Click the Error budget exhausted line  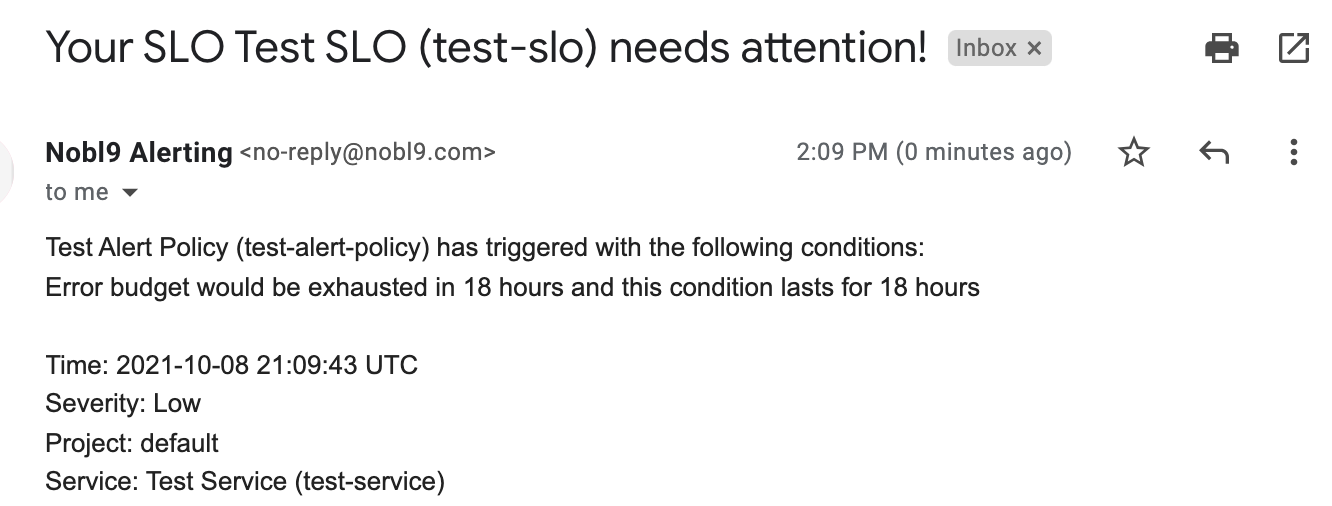tap(512, 288)
